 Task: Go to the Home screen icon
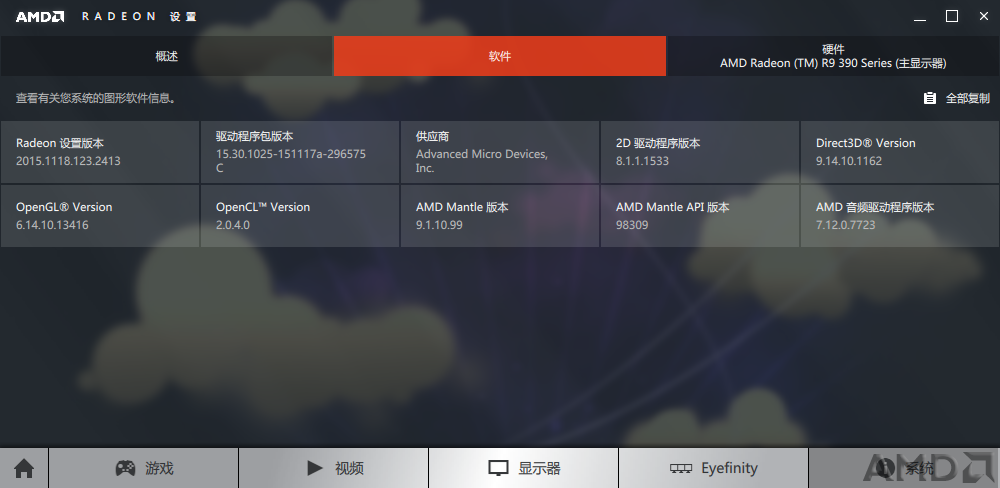point(24,468)
